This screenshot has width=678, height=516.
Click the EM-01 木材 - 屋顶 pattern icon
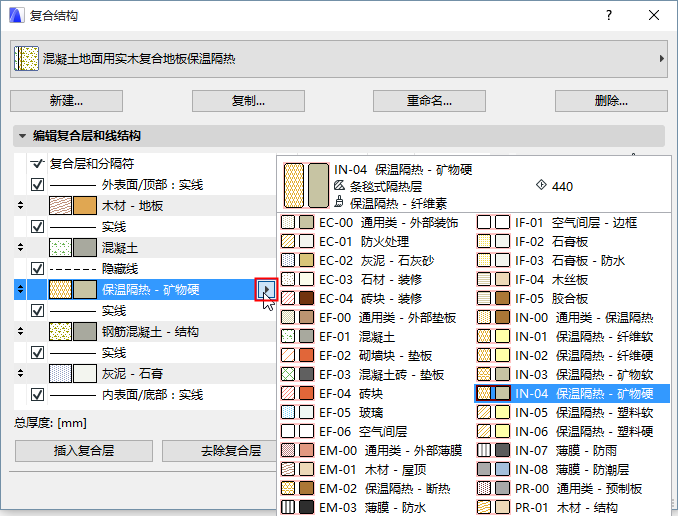pyautogui.click(x=288, y=470)
